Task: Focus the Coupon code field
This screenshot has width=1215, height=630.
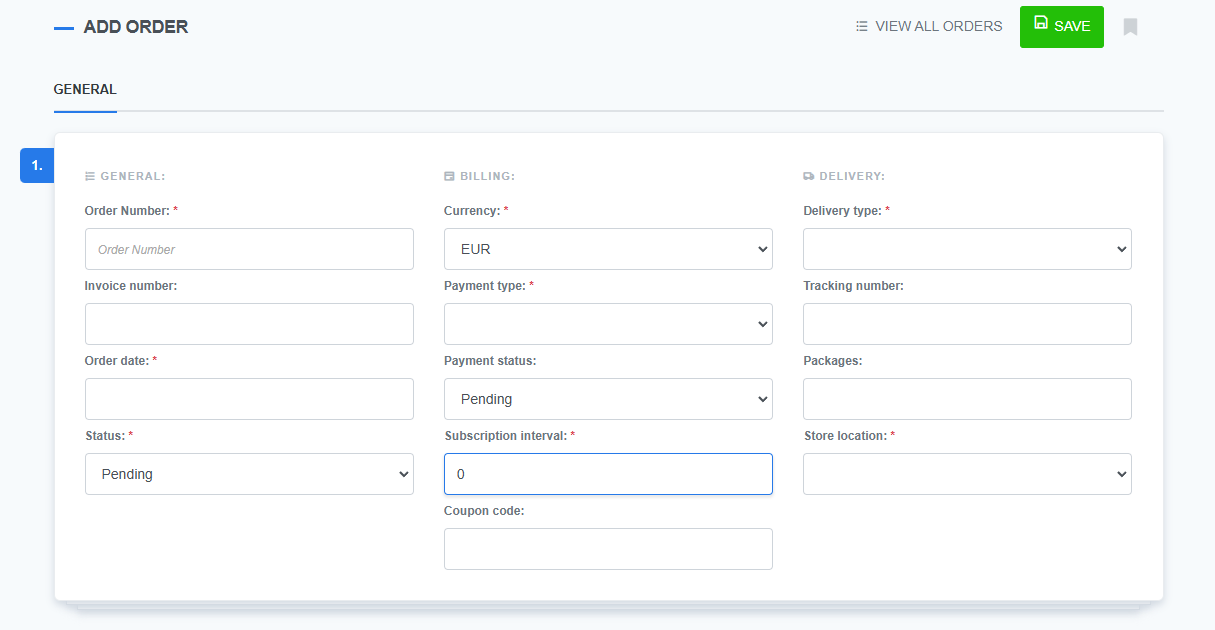Action: pyautogui.click(x=608, y=549)
